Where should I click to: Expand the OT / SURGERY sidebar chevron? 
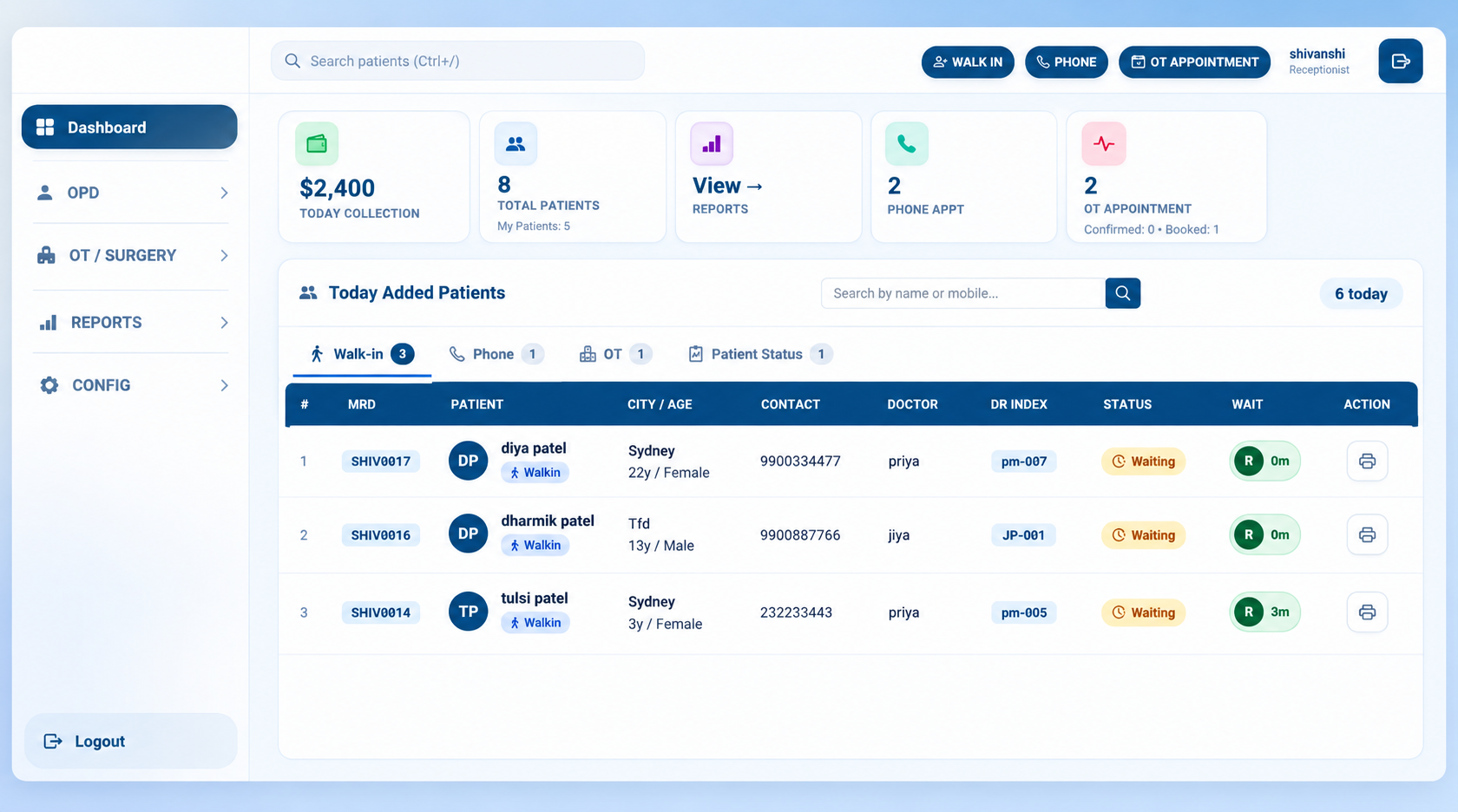(224, 255)
